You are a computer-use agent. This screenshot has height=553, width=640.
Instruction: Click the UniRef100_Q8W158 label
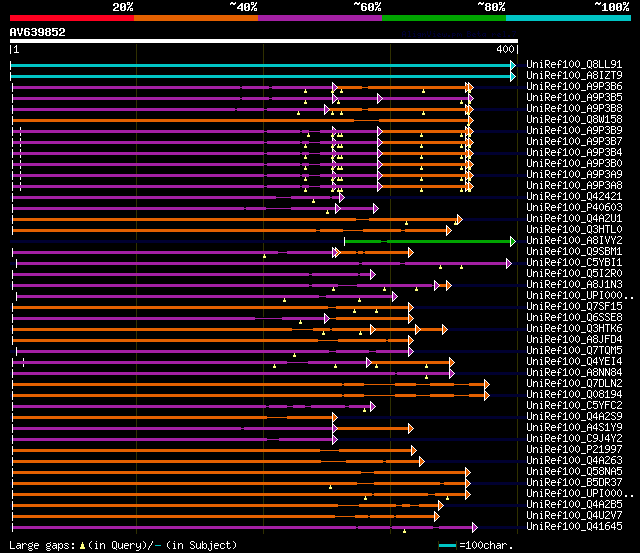coord(574,120)
